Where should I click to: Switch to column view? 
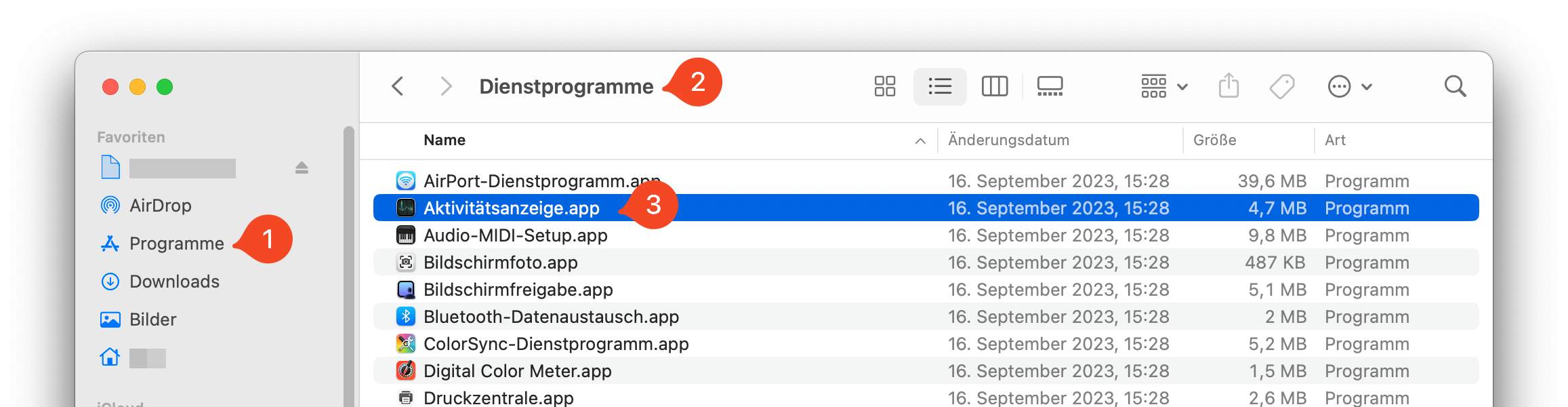(994, 87)
